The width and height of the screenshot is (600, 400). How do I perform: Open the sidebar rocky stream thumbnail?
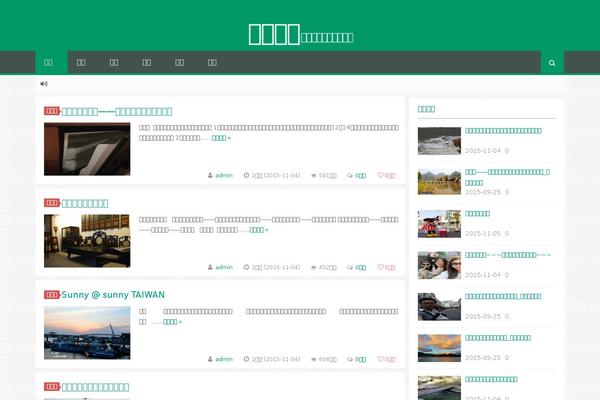pyautogui.click(x=439, y=141)
